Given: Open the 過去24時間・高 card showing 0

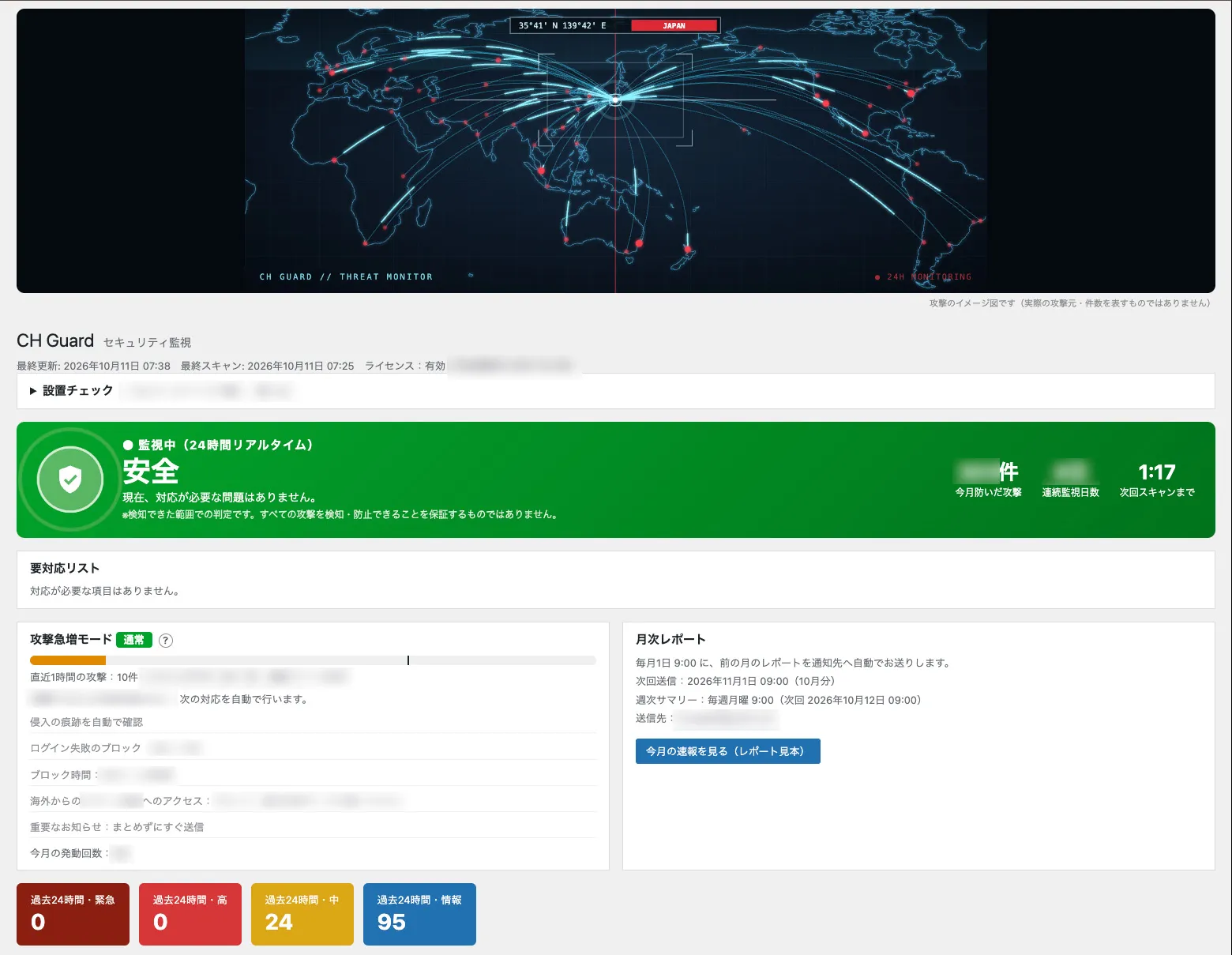Looking at the screenshot, I should click(x=190, y=914).
